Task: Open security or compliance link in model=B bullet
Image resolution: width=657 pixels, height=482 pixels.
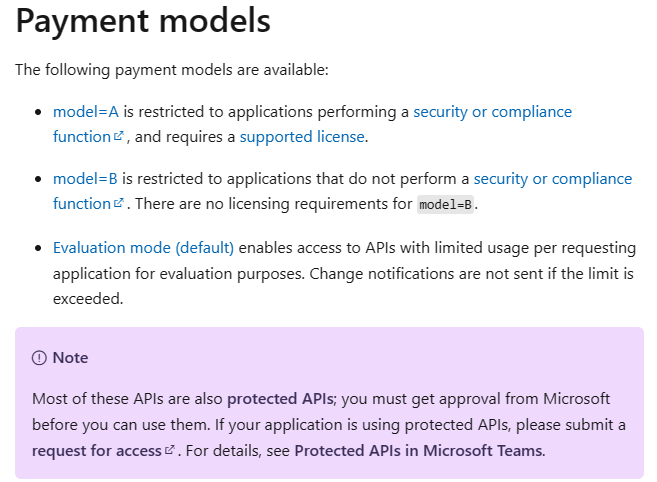Action: [553, 179]
